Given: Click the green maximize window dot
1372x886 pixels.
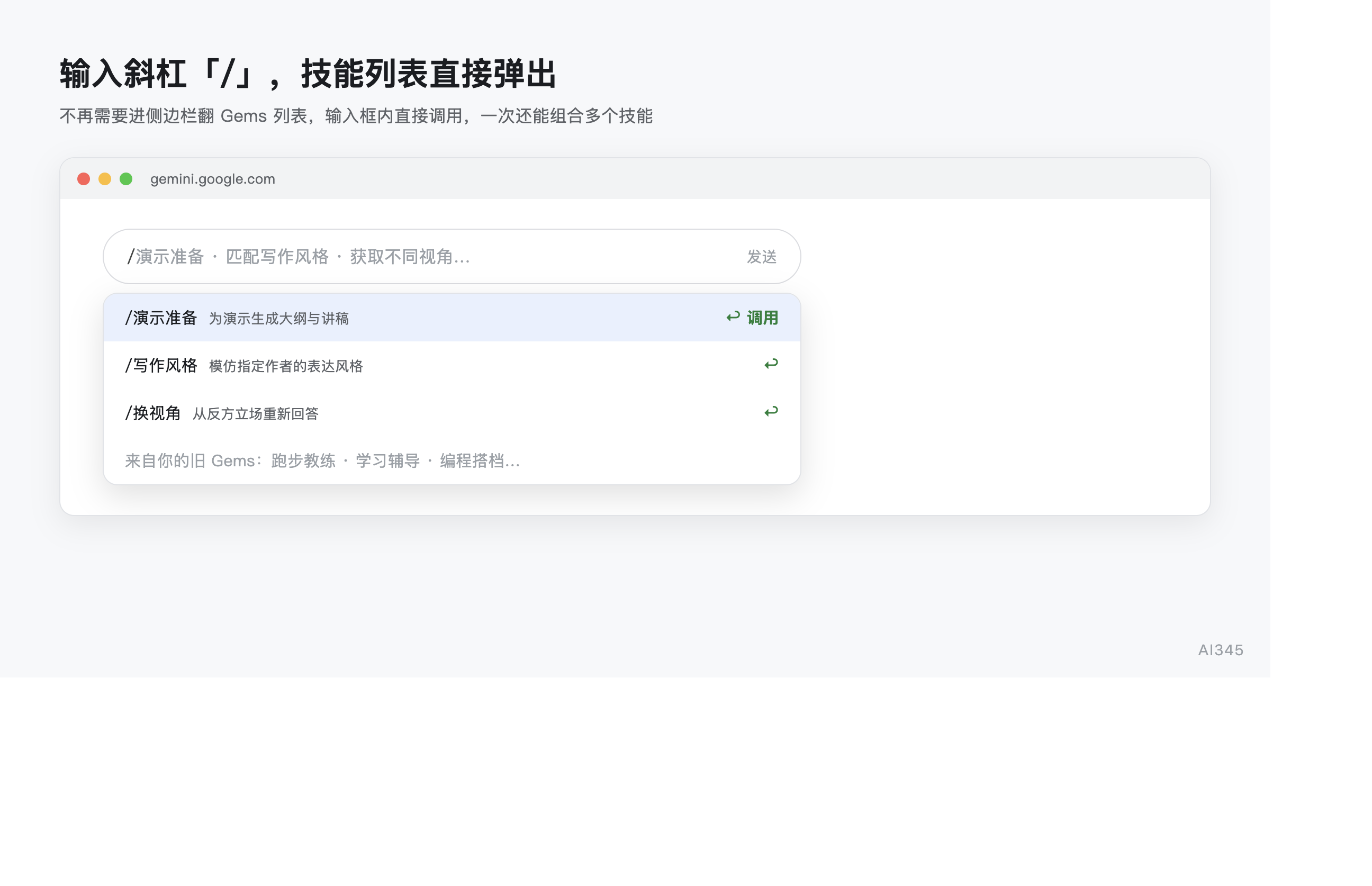Looking at the screenshot, I should 126,179.
